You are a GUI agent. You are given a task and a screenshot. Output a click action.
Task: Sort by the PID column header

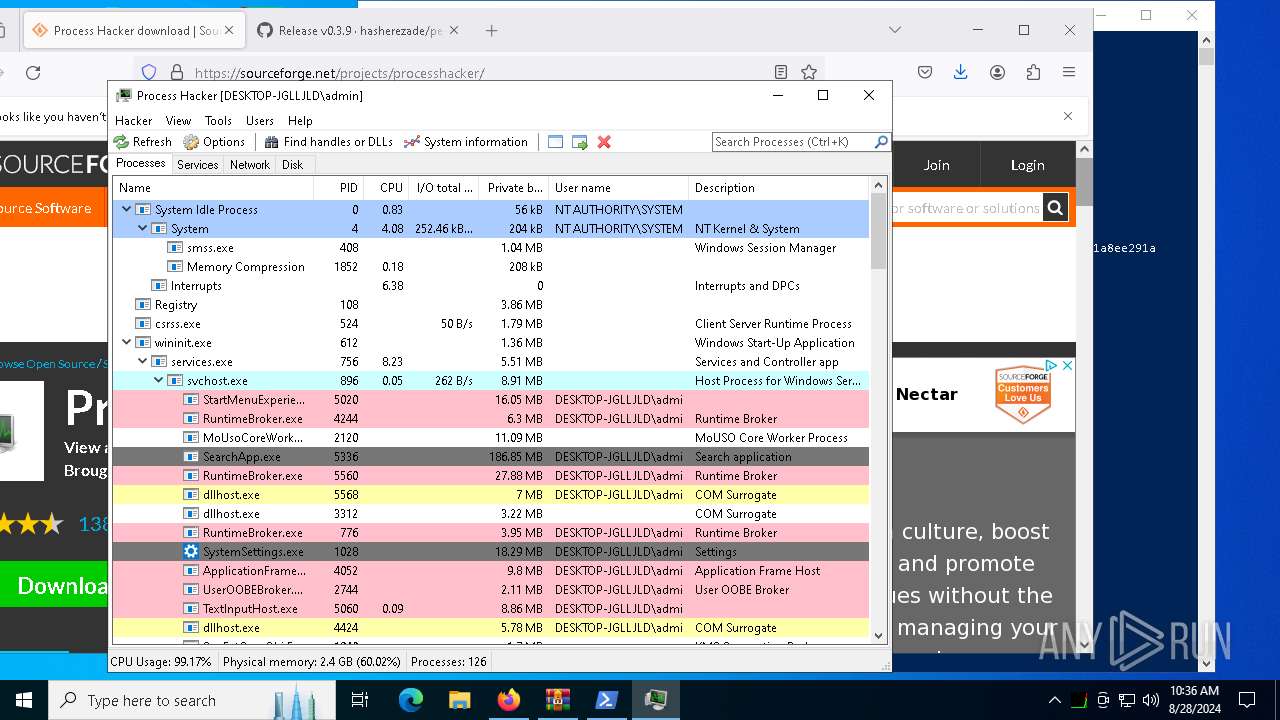point(338,188)
